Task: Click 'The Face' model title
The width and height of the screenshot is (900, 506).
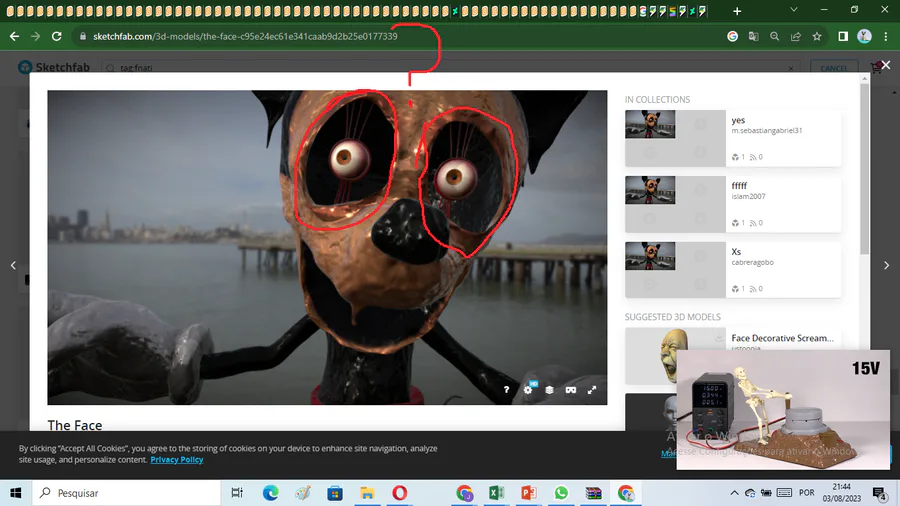Action: [75, 425]
